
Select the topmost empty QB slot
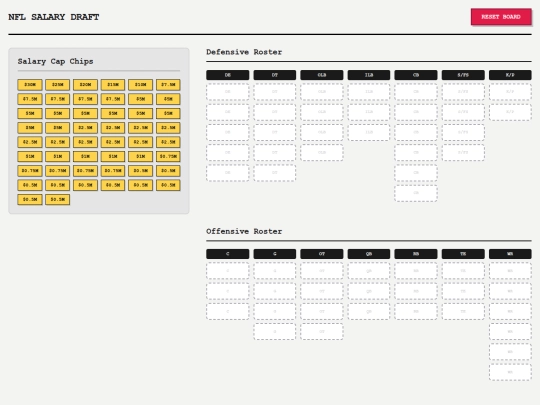369,271
